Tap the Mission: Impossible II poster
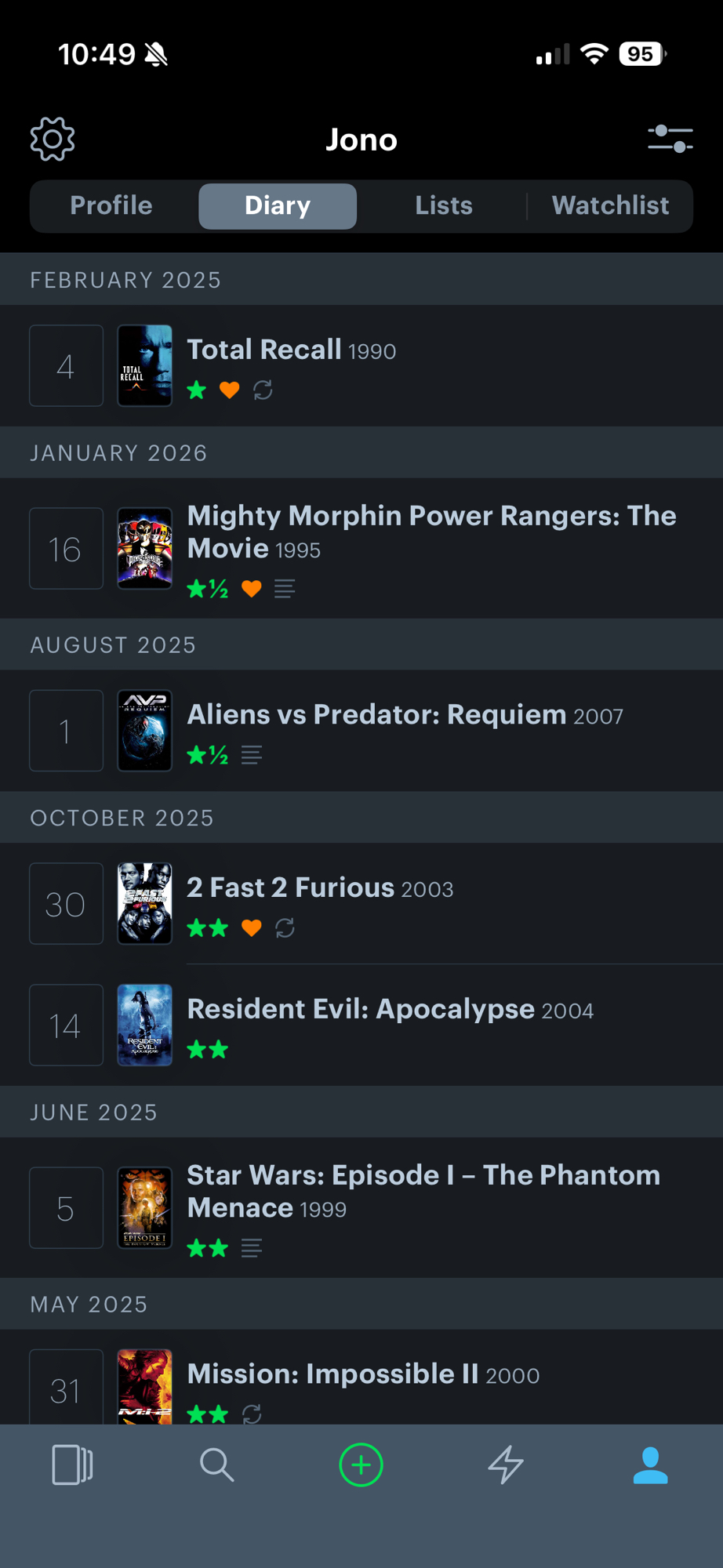723x1568 pixels. click(145, 1386)
